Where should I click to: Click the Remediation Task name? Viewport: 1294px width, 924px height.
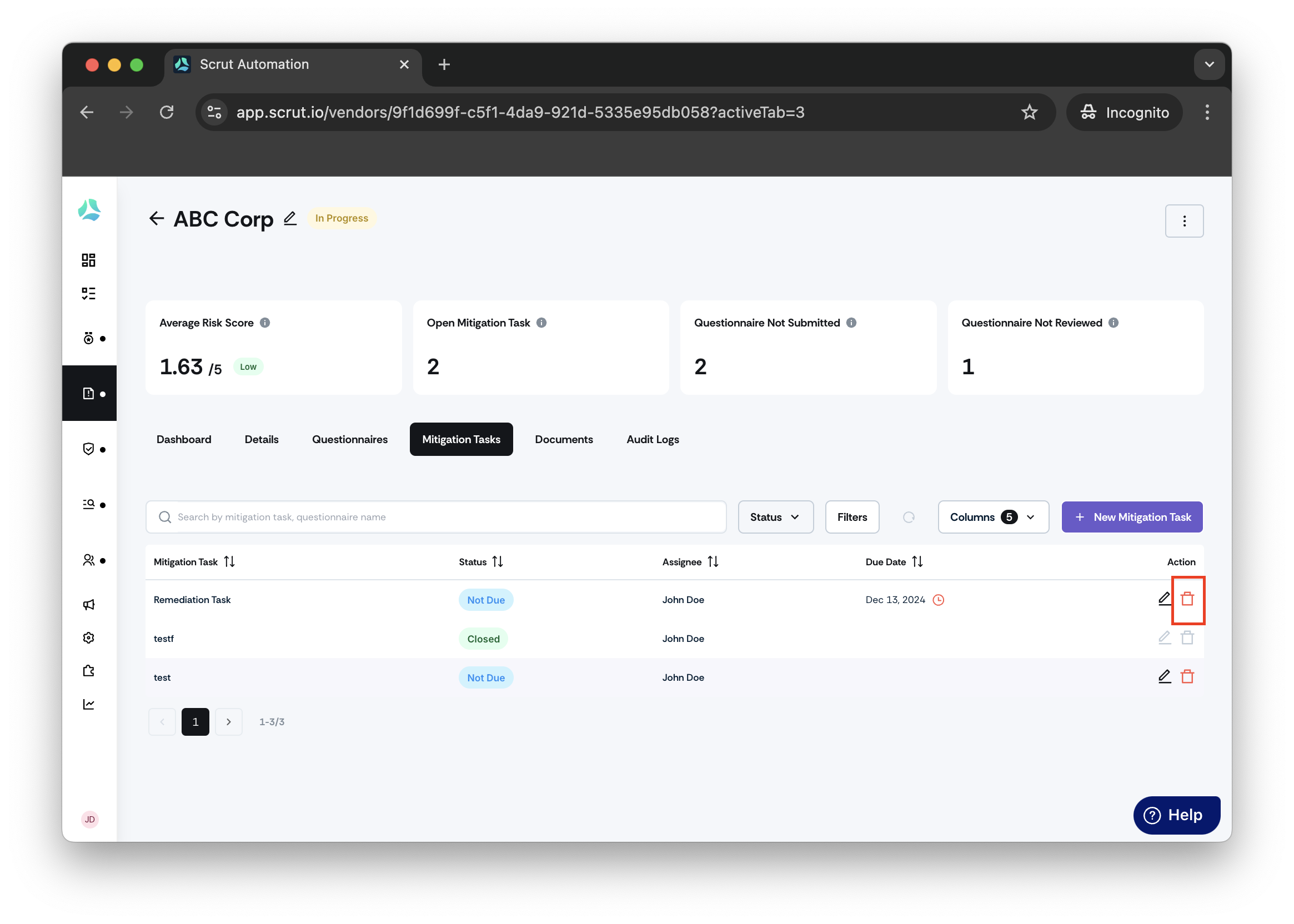192,600
